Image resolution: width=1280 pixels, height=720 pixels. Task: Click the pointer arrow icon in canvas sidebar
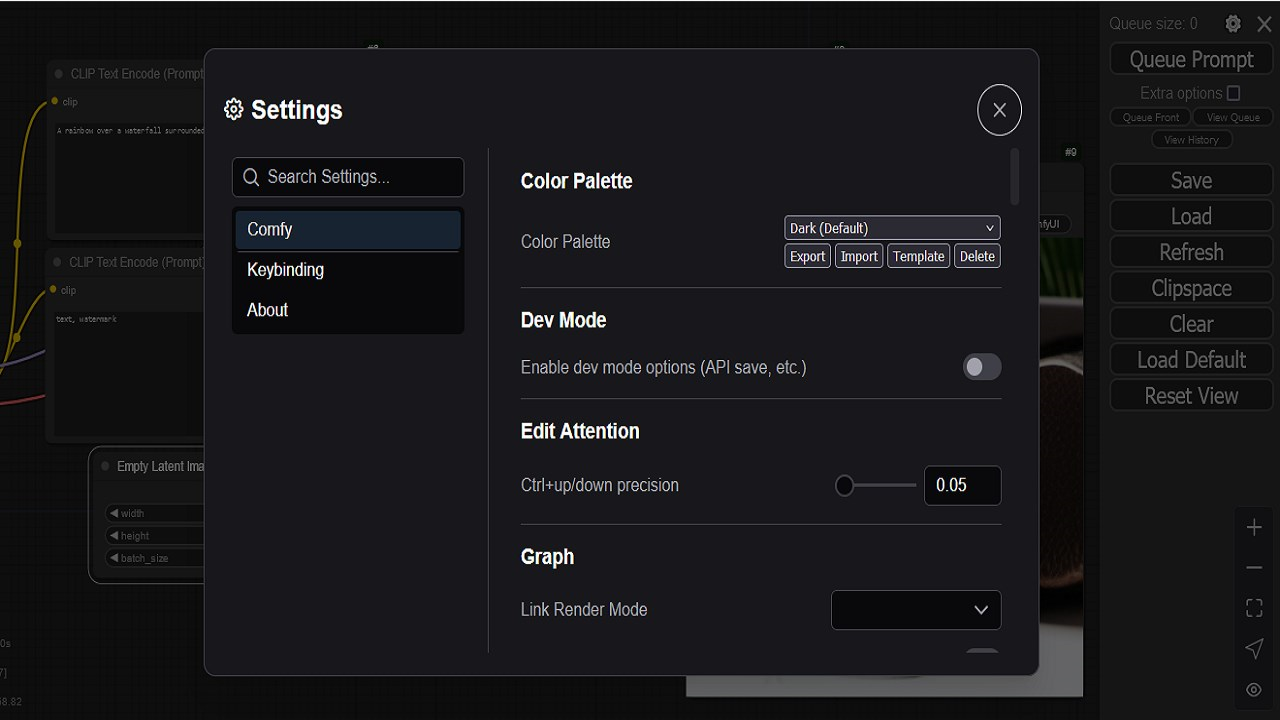[x=1254, y=648]
